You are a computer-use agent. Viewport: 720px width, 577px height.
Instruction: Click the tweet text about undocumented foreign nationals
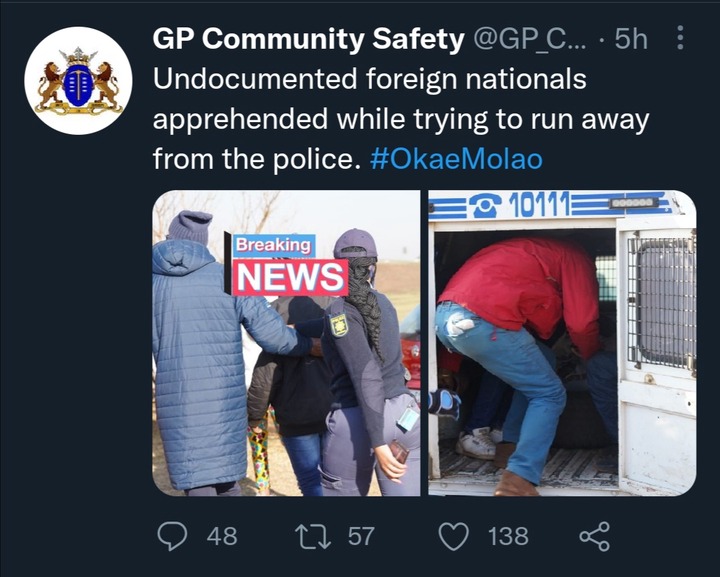pos(400,119)
